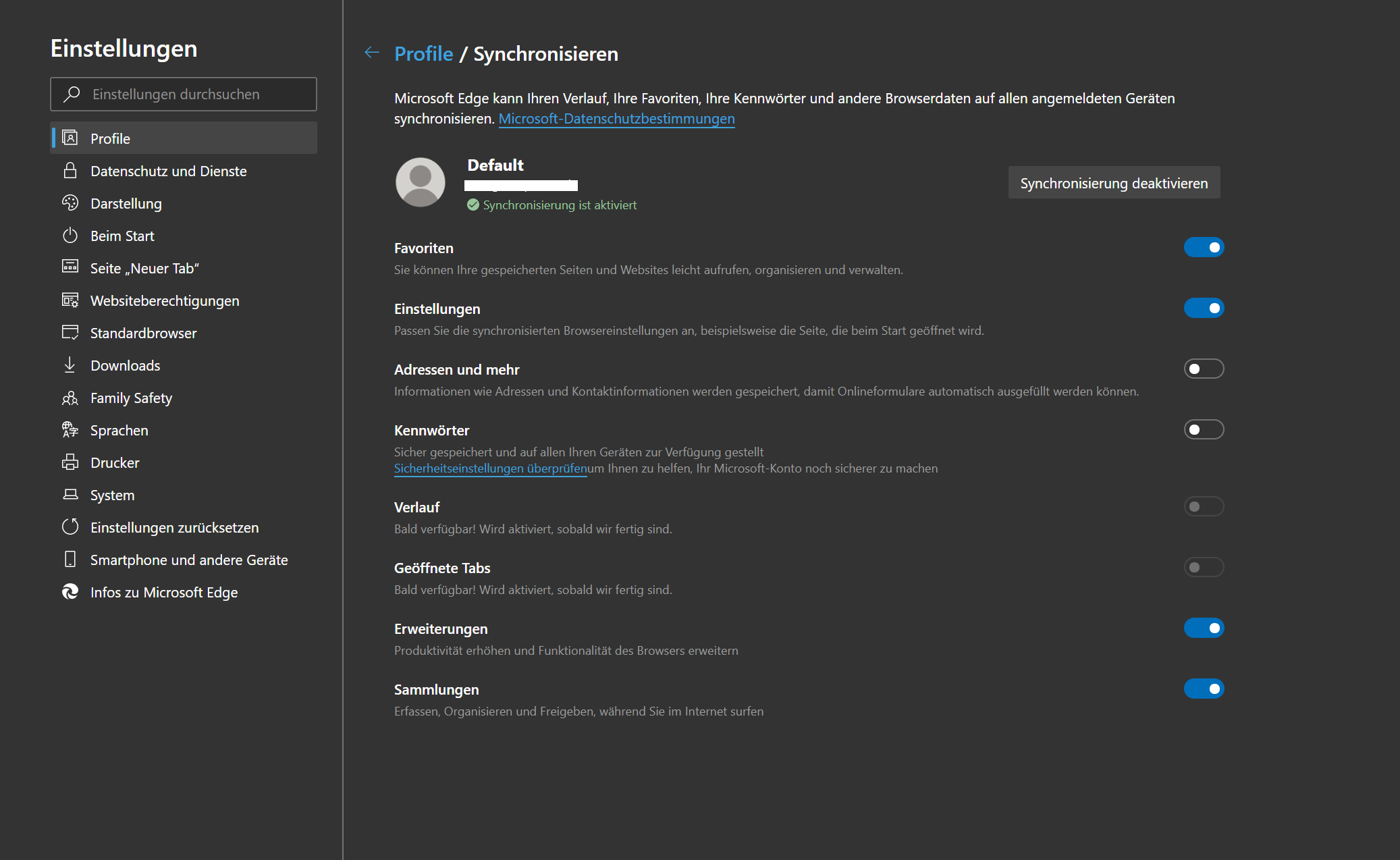Switch off the Sammlungen toggle
Viewport: 1400px width, 860px height.
[1204, 689]
